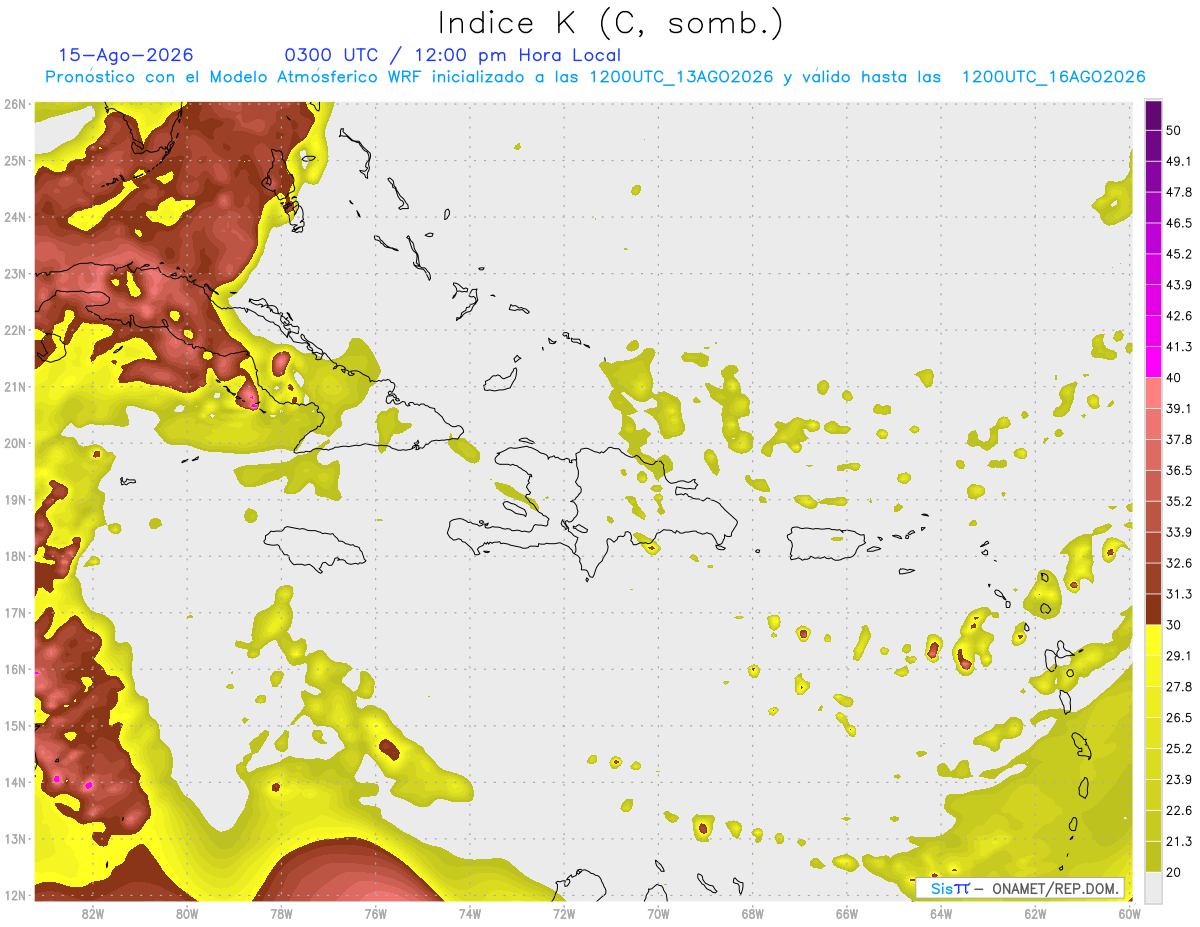Click the color bar value "46.5"
Viewport: 1200px width, 927px height.
point(1179,223)
